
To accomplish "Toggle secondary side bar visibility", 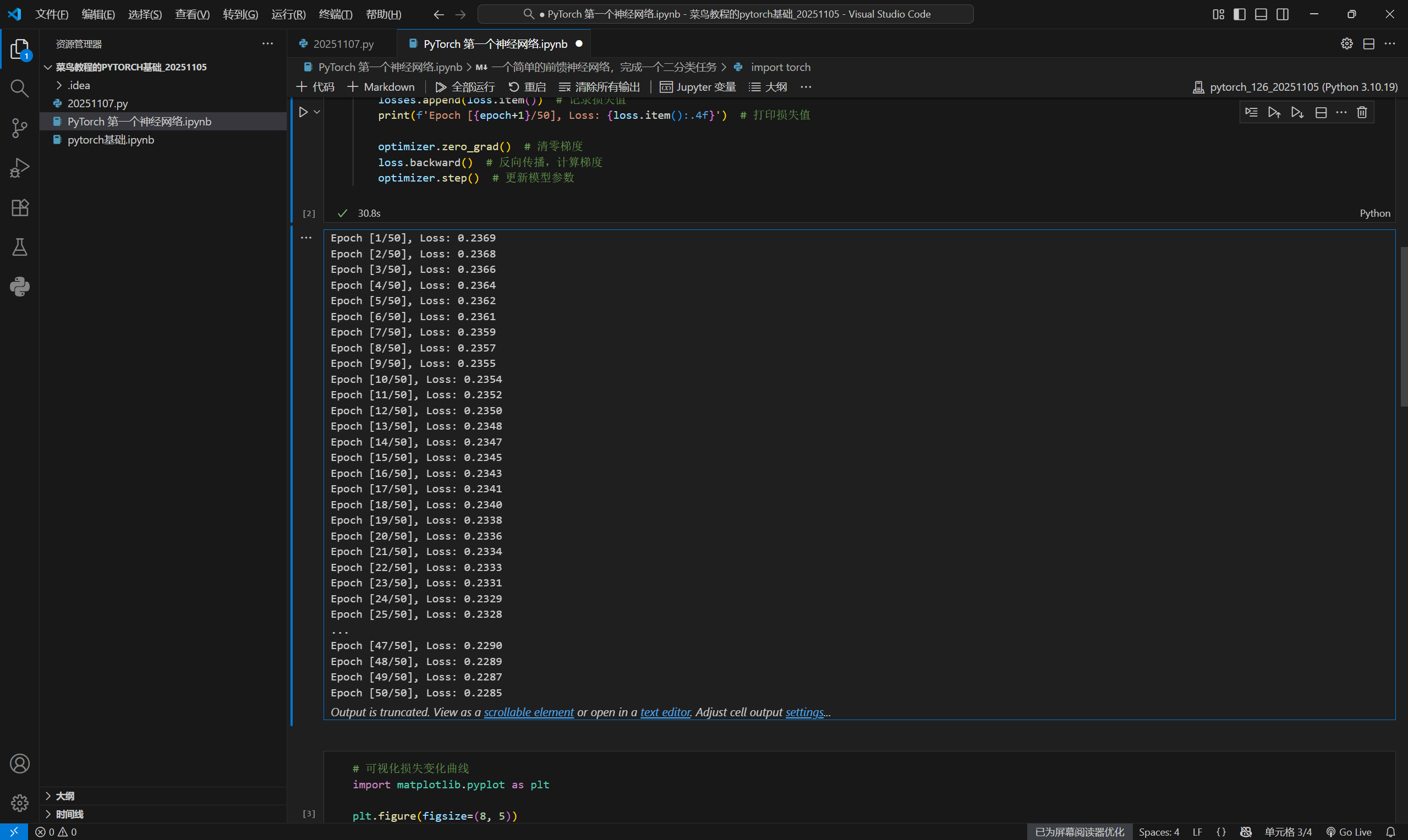I will point(1283,14).
